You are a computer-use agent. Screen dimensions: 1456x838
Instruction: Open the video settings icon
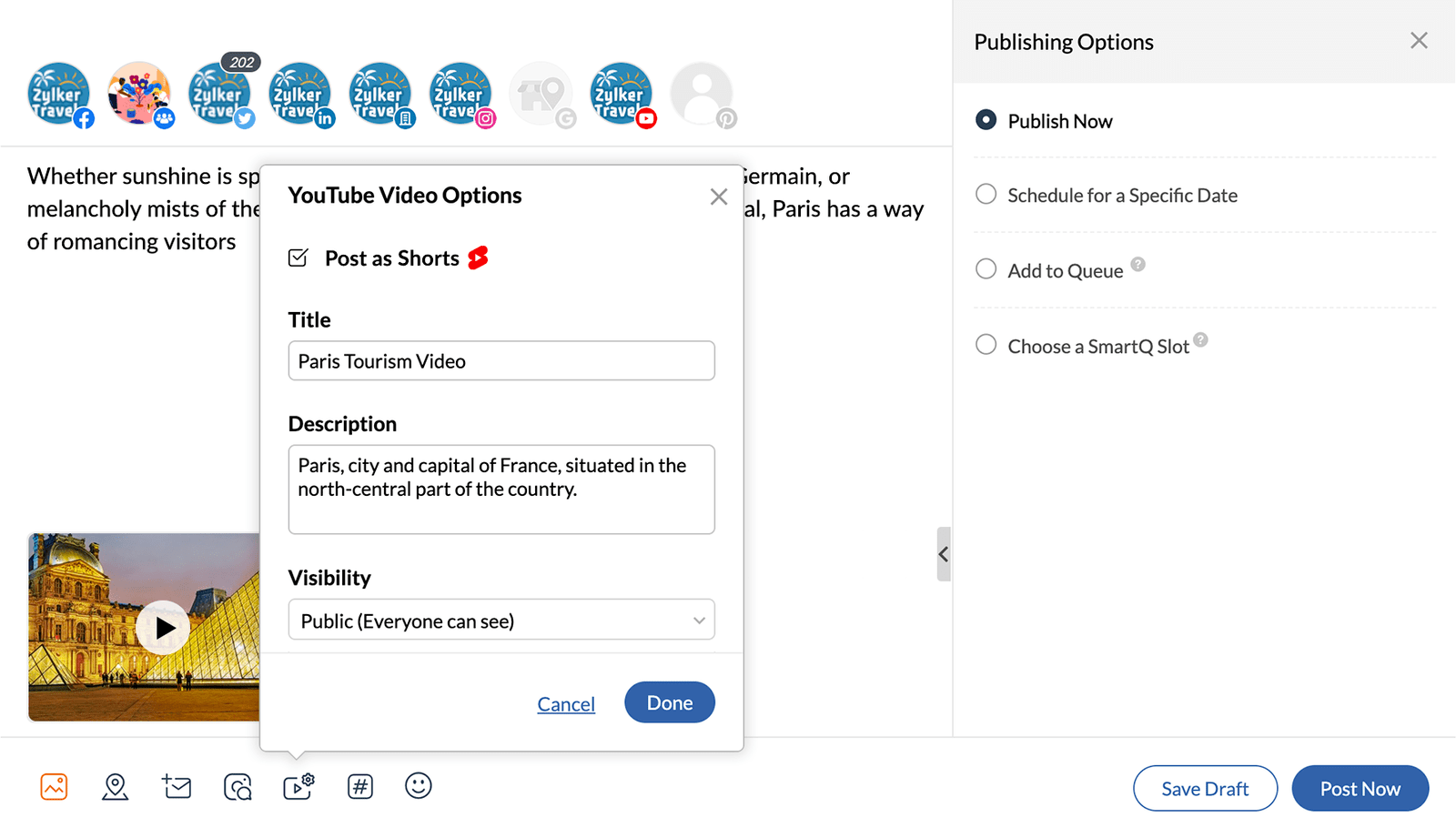tap(298, 786)
